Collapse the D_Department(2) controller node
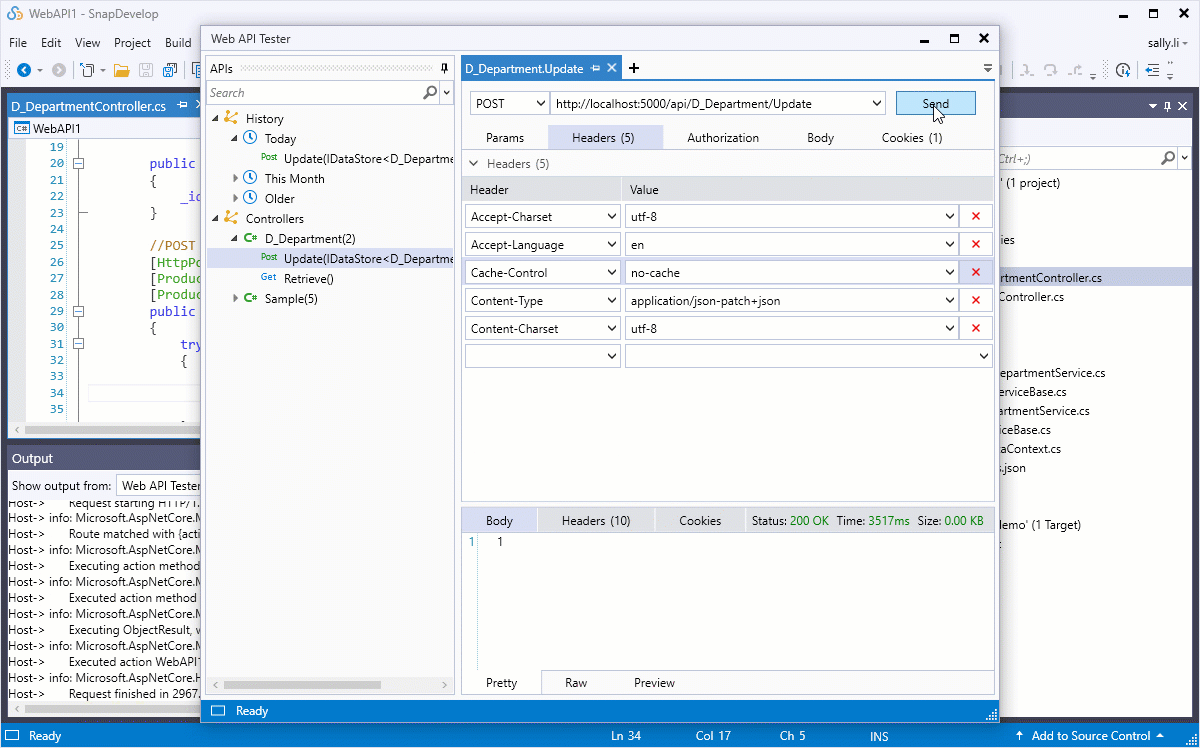1200x748 pixels. pos(236,238)
